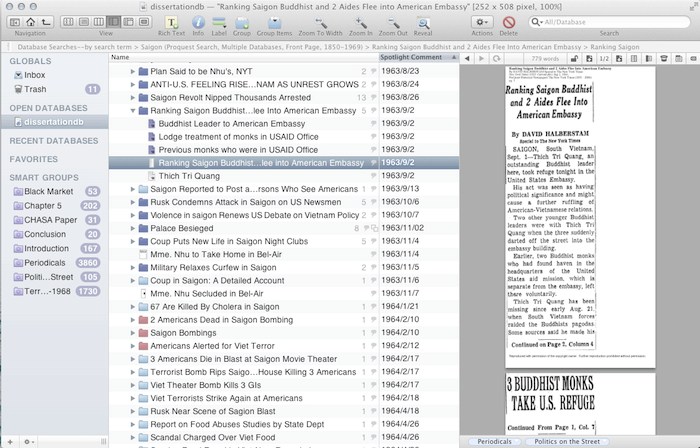Screen dimensions: 700x448
Task: Click the Zoom To Width icon
Action: coord(321,22)
